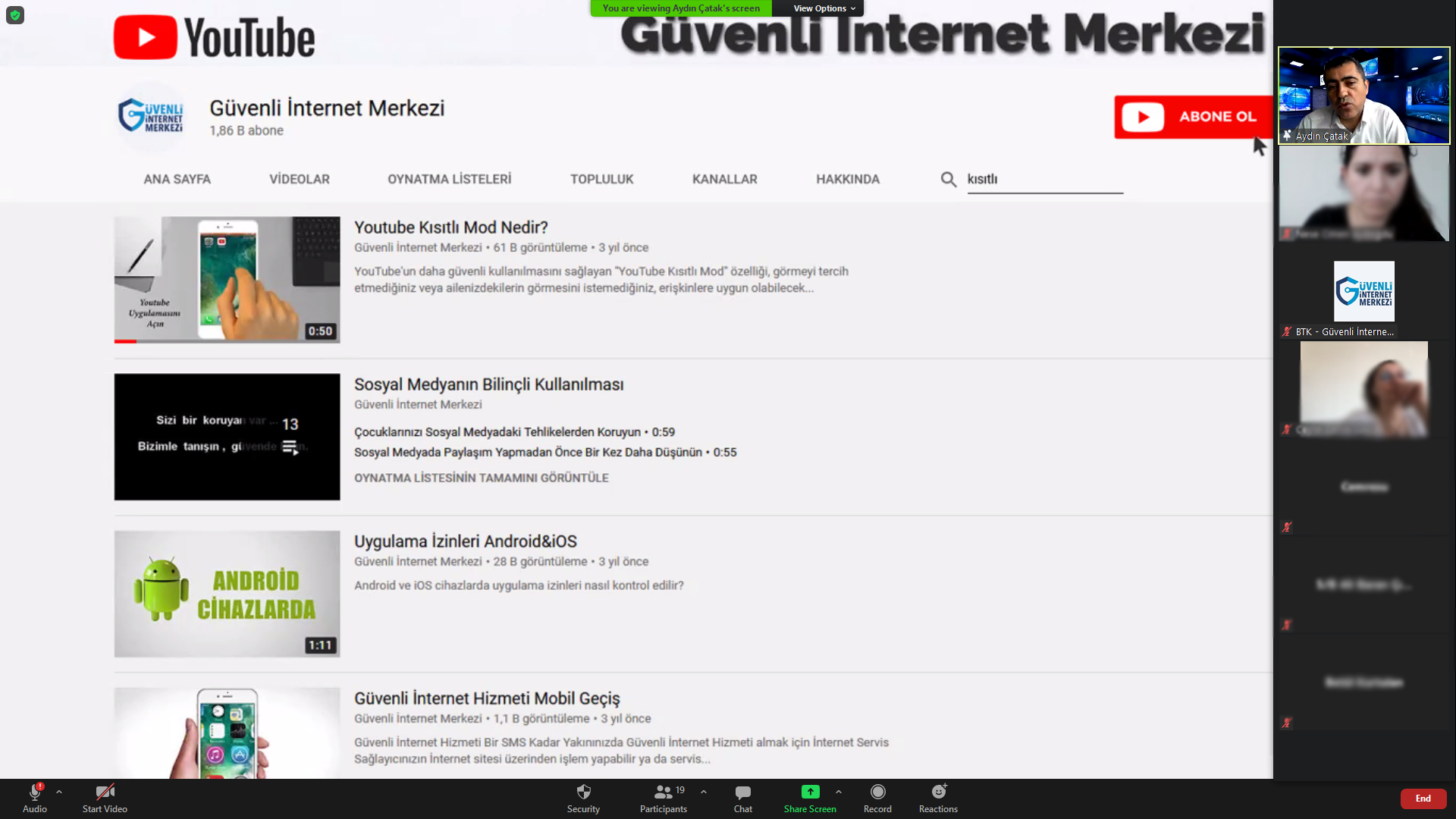Click the search field containing kısıtlı
The height and width of the screenshot is (819, 1456).
(x=1045, y=180)
